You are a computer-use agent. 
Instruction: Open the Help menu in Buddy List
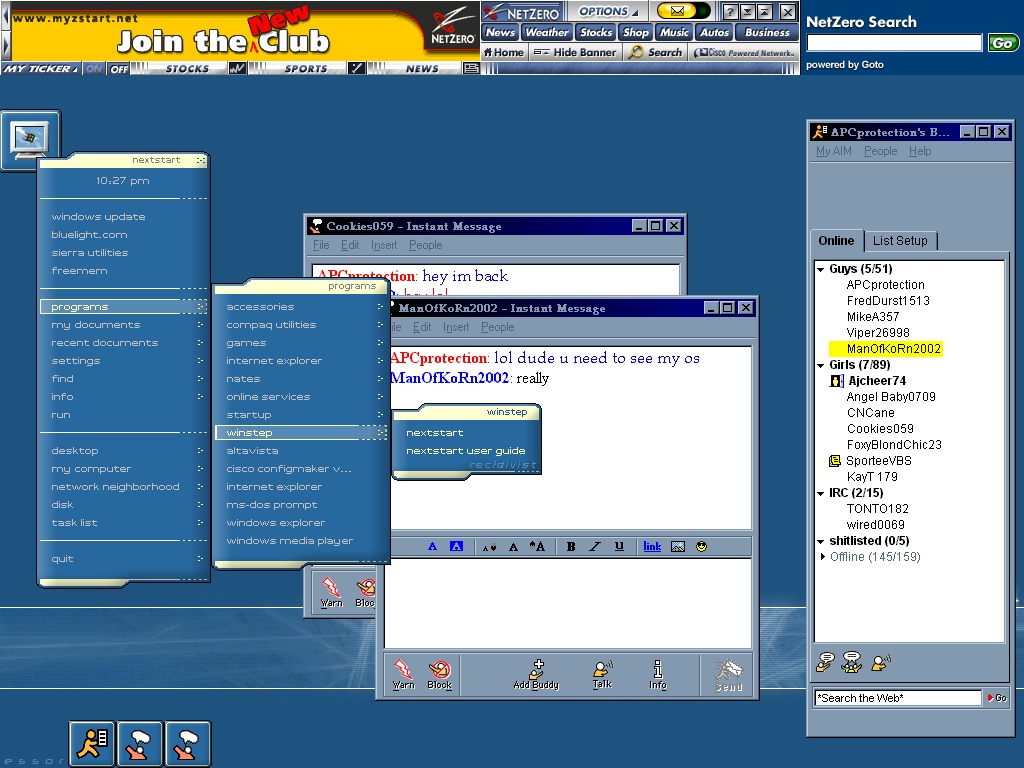920,151
